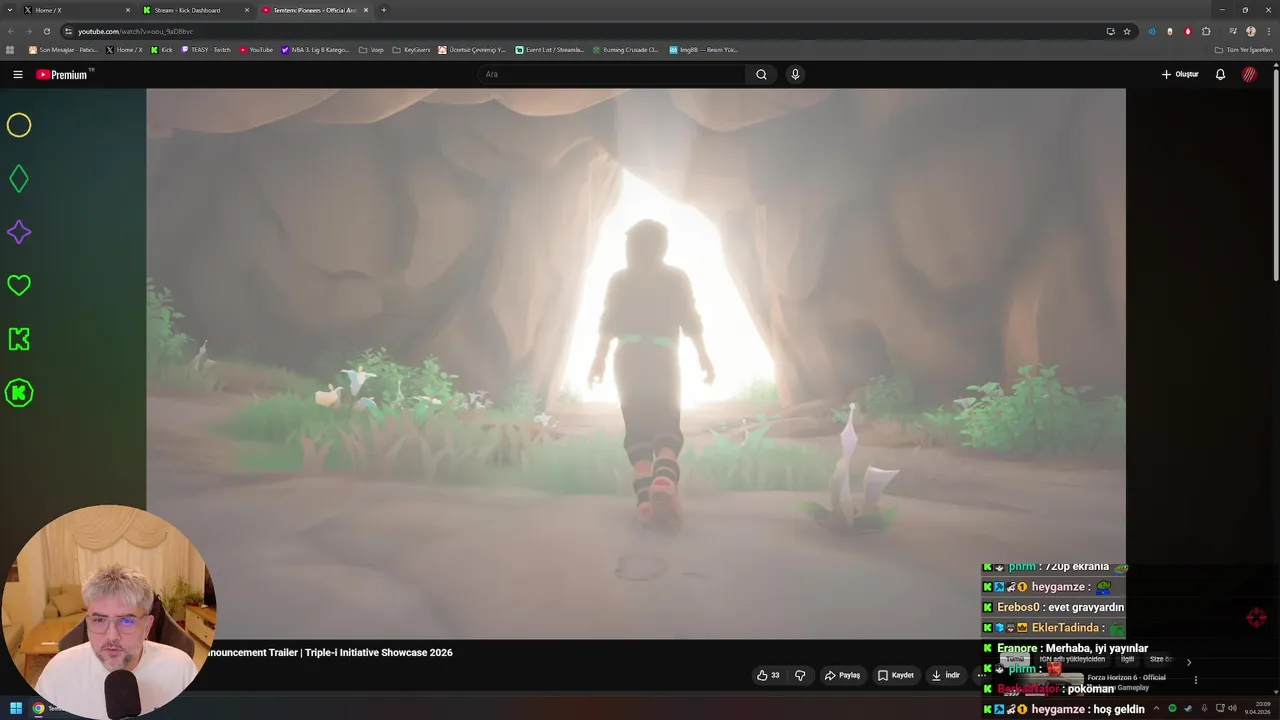Open the Burning Crusade bookmark
The width and height of the screenshot is (1280, 720).
coord(625,49)
